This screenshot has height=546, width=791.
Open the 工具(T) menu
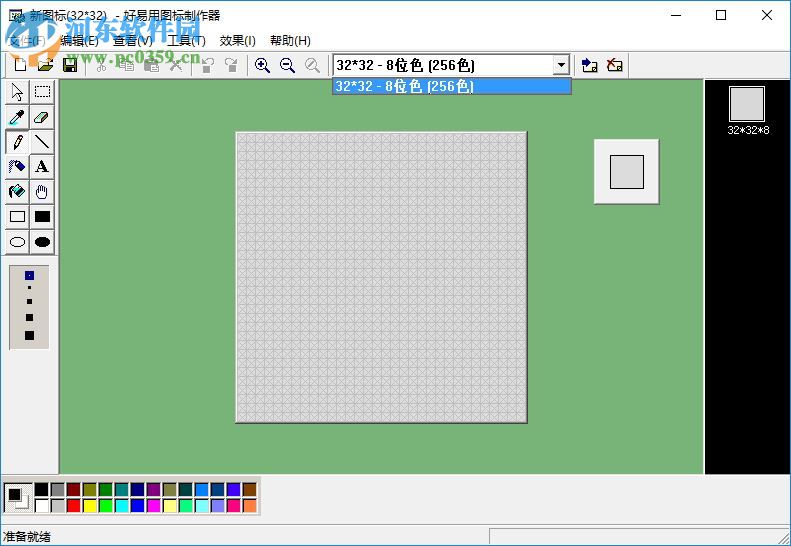coord(186,41)
